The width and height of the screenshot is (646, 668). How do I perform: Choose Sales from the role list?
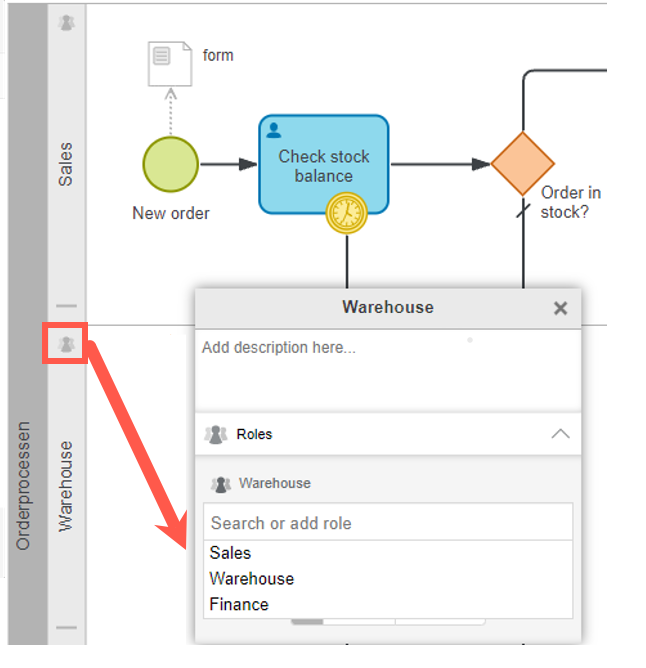tap(230, 553)
